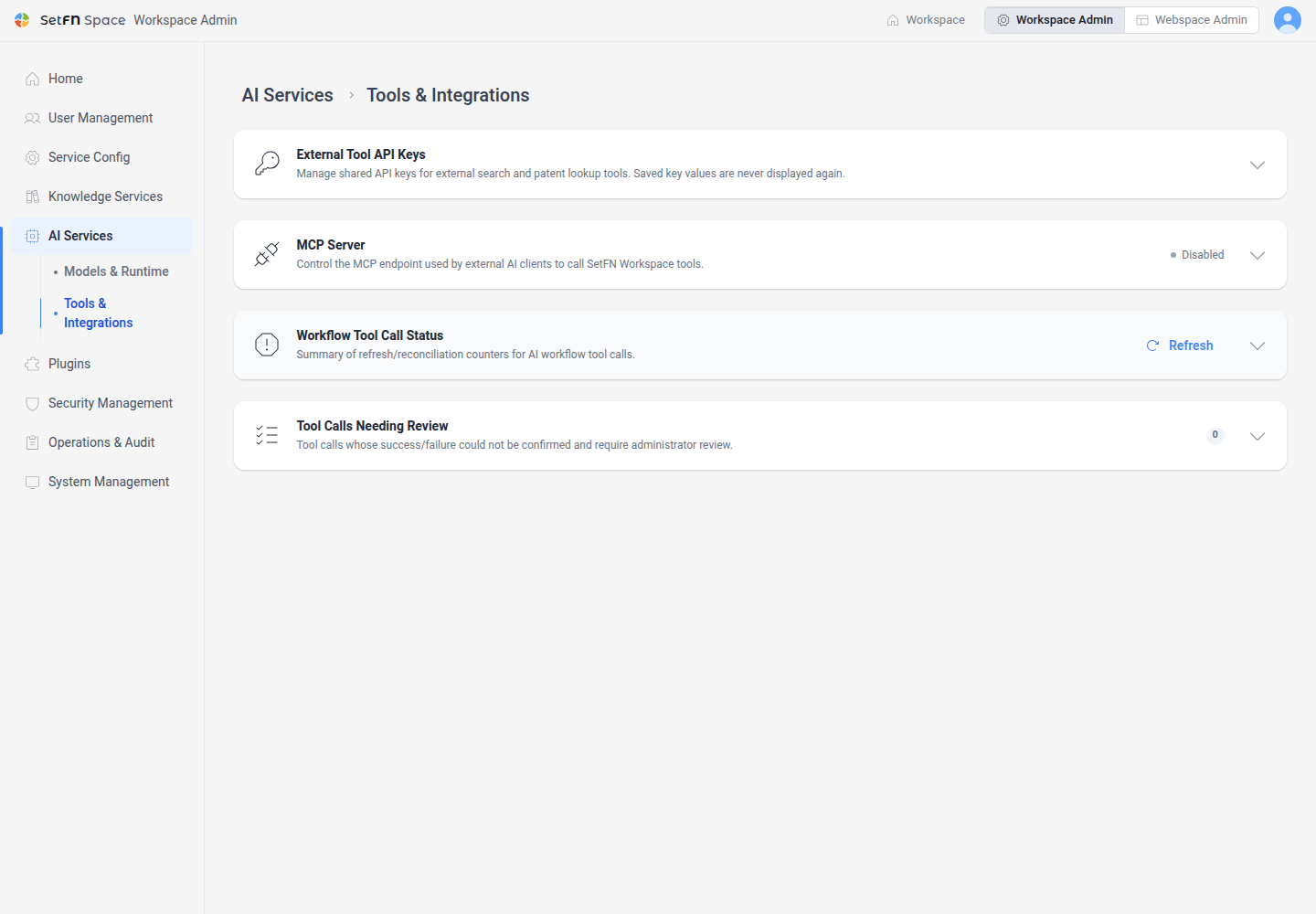Click the Security Management shield icon

click(x=33, y=403)
